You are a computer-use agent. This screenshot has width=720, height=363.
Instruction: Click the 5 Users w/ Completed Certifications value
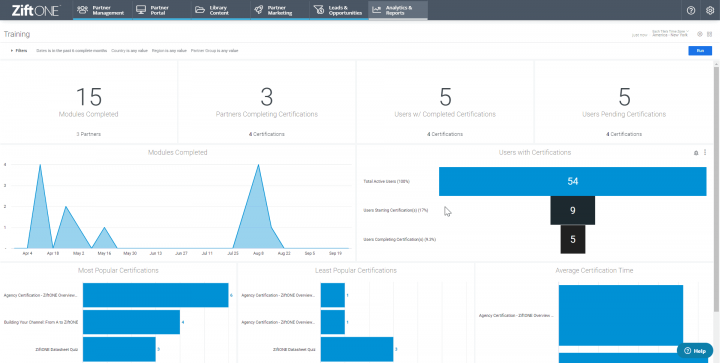point(445,97)
